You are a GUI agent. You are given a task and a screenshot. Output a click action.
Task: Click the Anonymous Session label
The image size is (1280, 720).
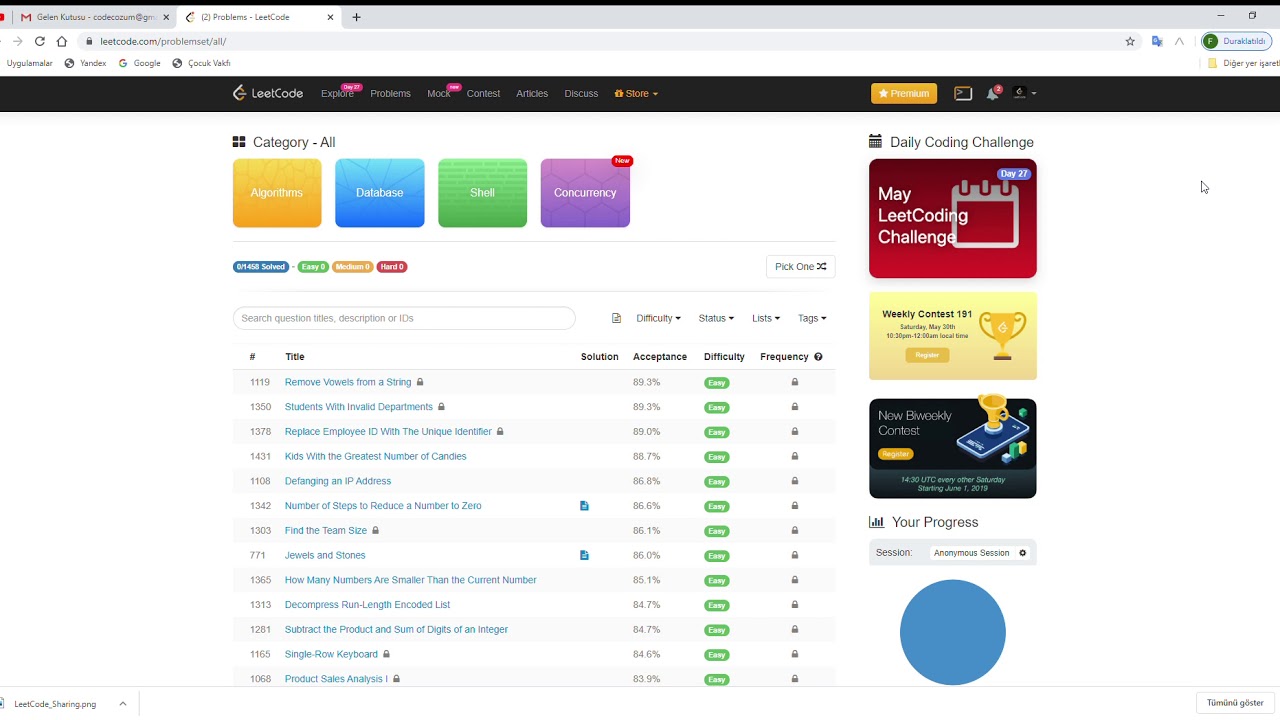click(x=971, y=553)
